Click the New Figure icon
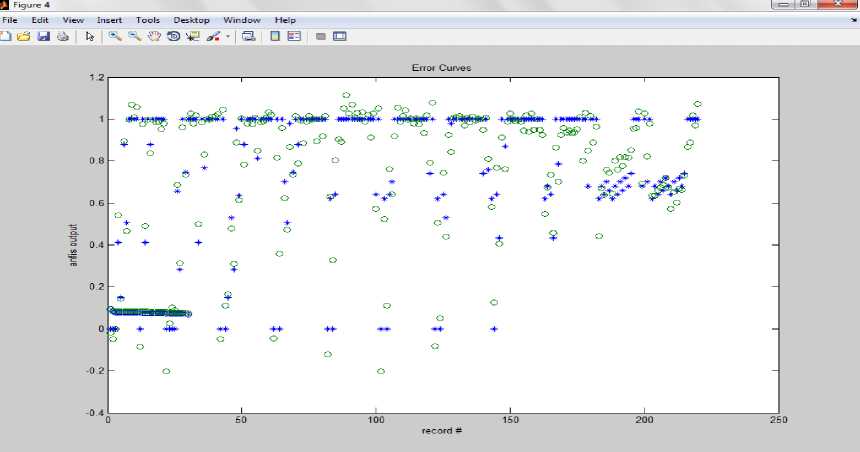 (6, 37)
